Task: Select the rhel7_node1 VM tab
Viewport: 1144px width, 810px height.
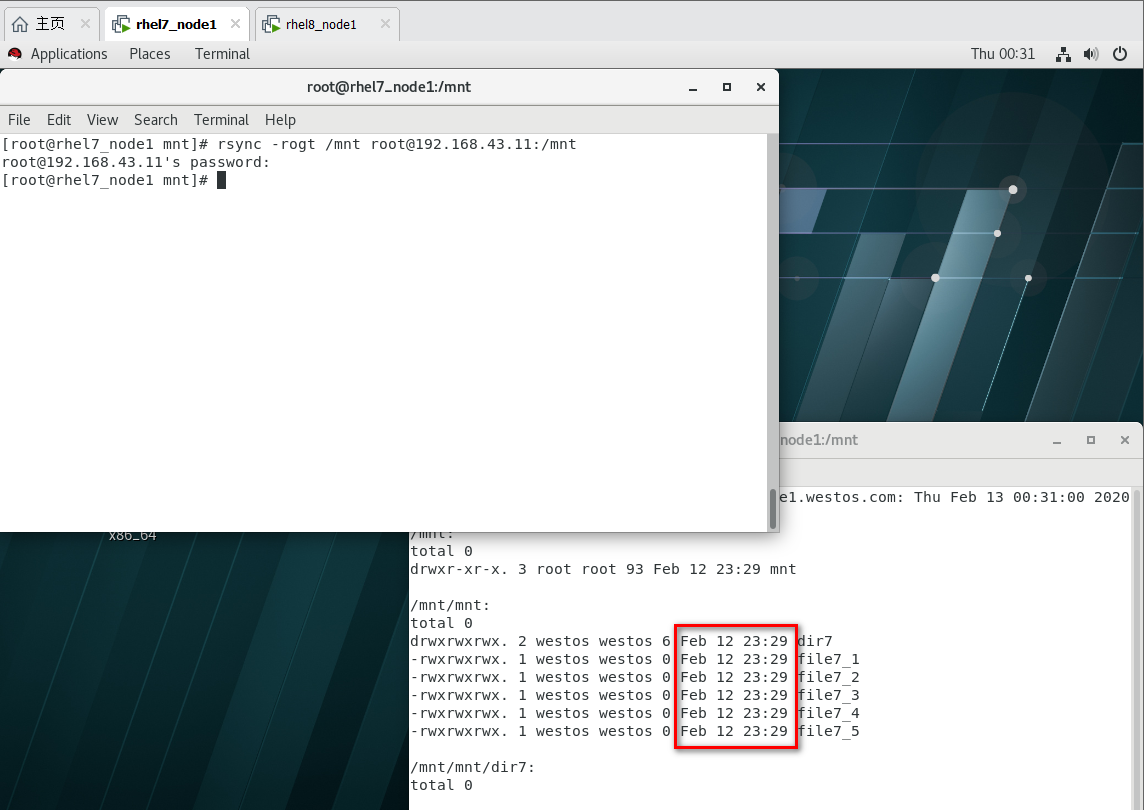Action: pyautogui.click(x=176, y=25)
